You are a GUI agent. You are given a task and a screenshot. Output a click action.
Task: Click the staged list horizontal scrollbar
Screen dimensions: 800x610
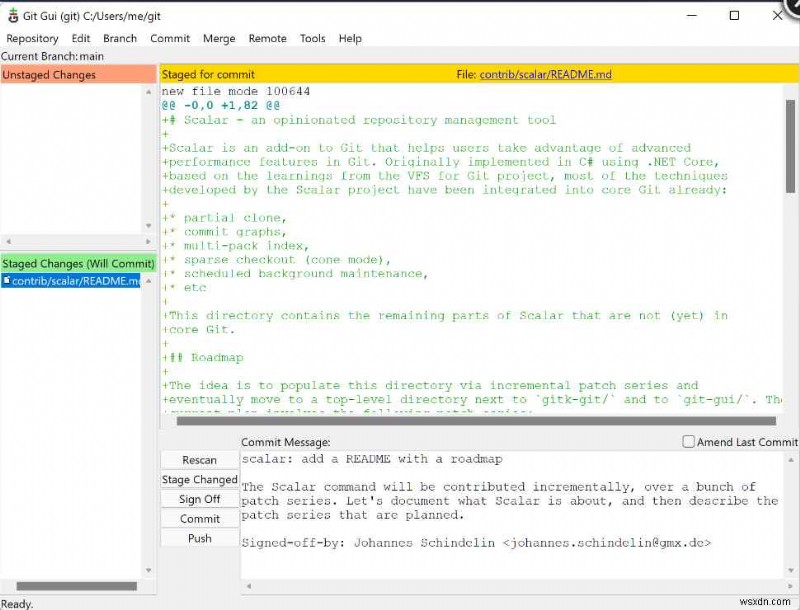77,586
